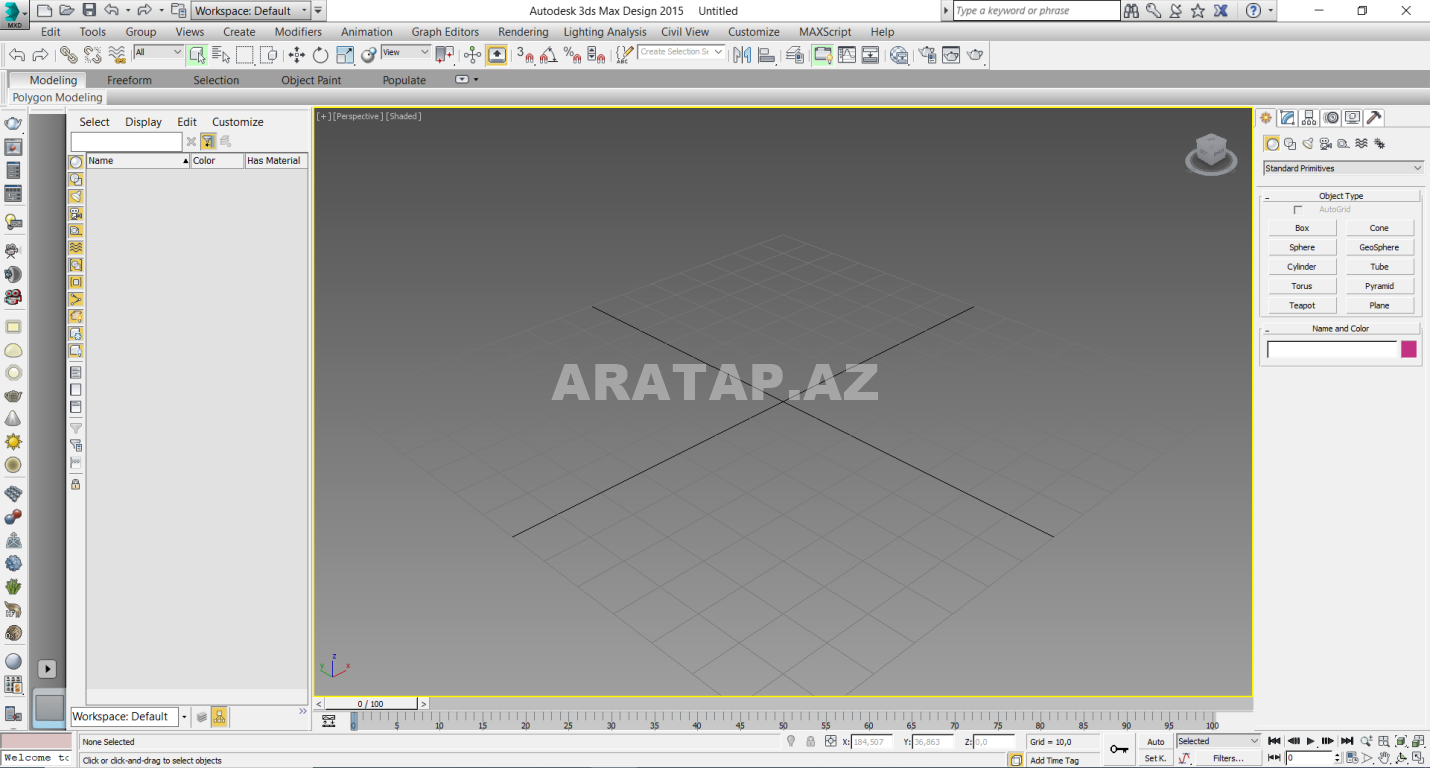Click the Torus primitive button
Viewport: 1430px width, 768px height.
coord(1302,286)
